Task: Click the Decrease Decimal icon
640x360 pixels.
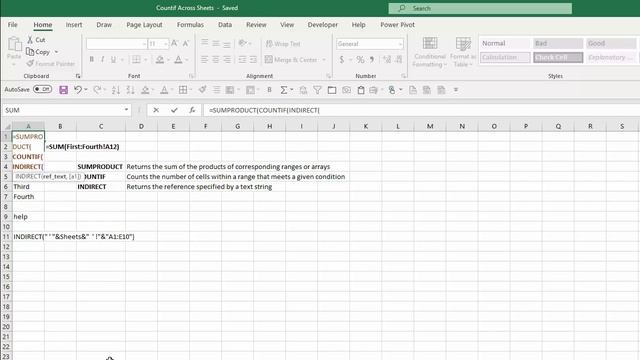Action: pyautogui.click(x=399, y=60)
